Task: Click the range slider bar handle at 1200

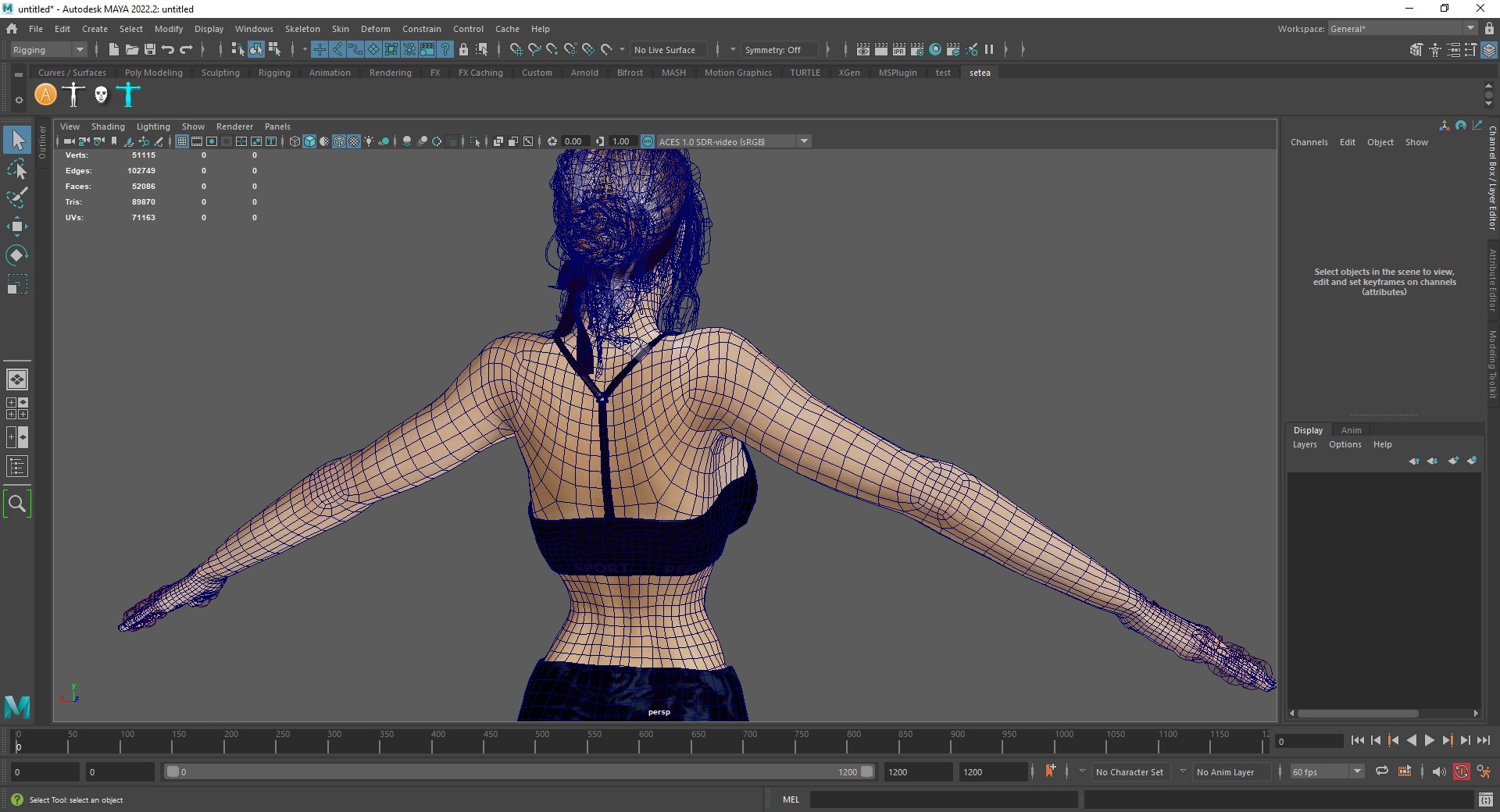Action: [866, 771]
